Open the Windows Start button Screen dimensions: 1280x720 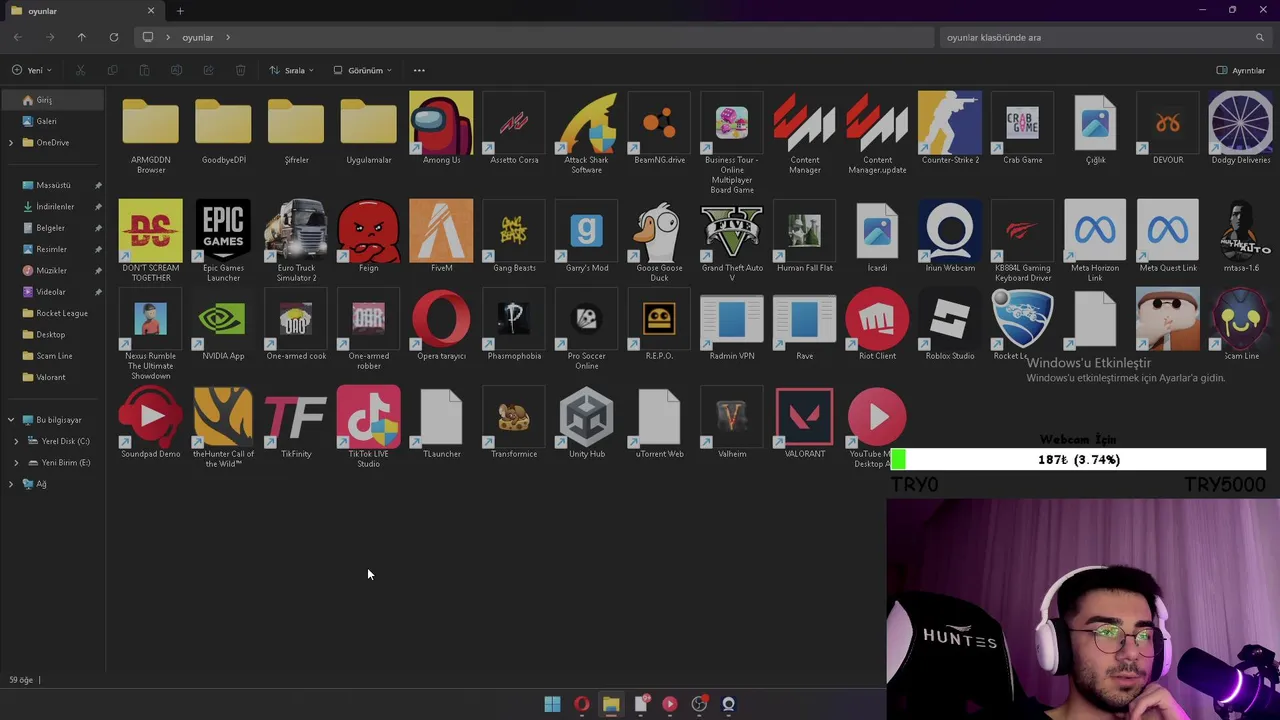(x=552, y=704)
